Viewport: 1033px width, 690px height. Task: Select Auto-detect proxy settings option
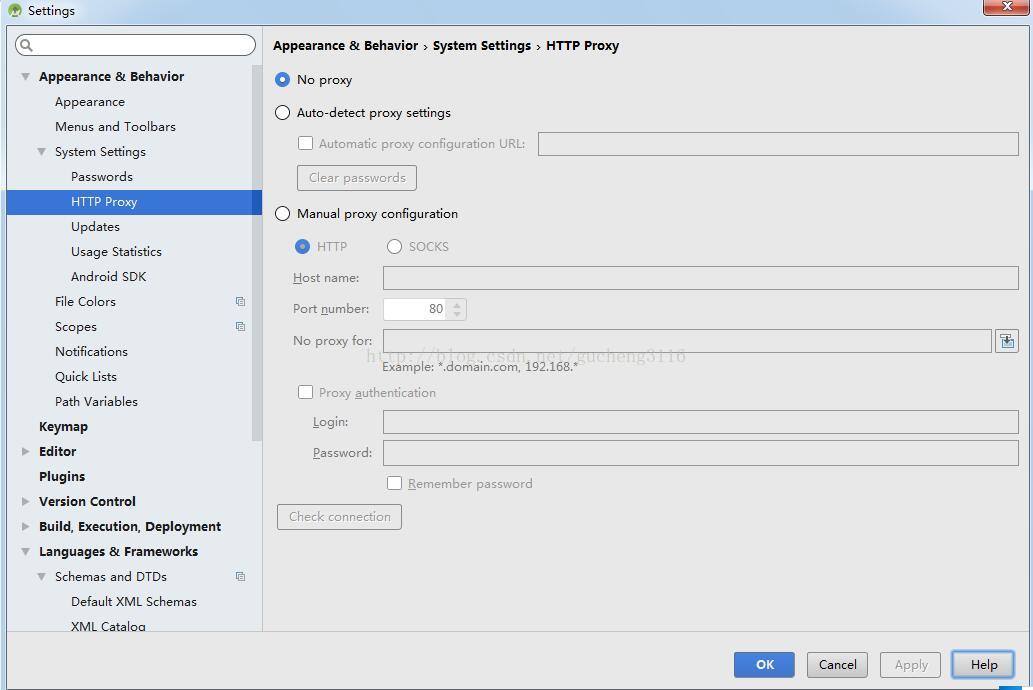pos(283,113)
